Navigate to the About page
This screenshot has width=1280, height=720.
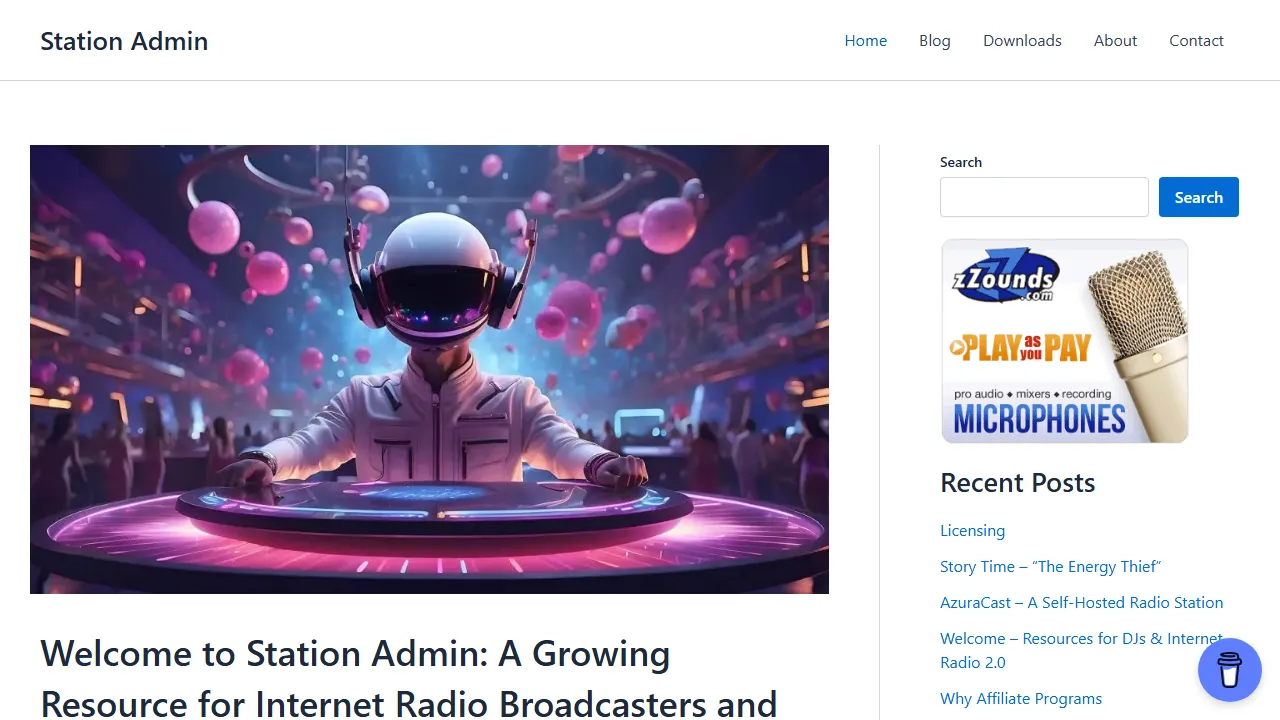click(x=1115, y=40)
